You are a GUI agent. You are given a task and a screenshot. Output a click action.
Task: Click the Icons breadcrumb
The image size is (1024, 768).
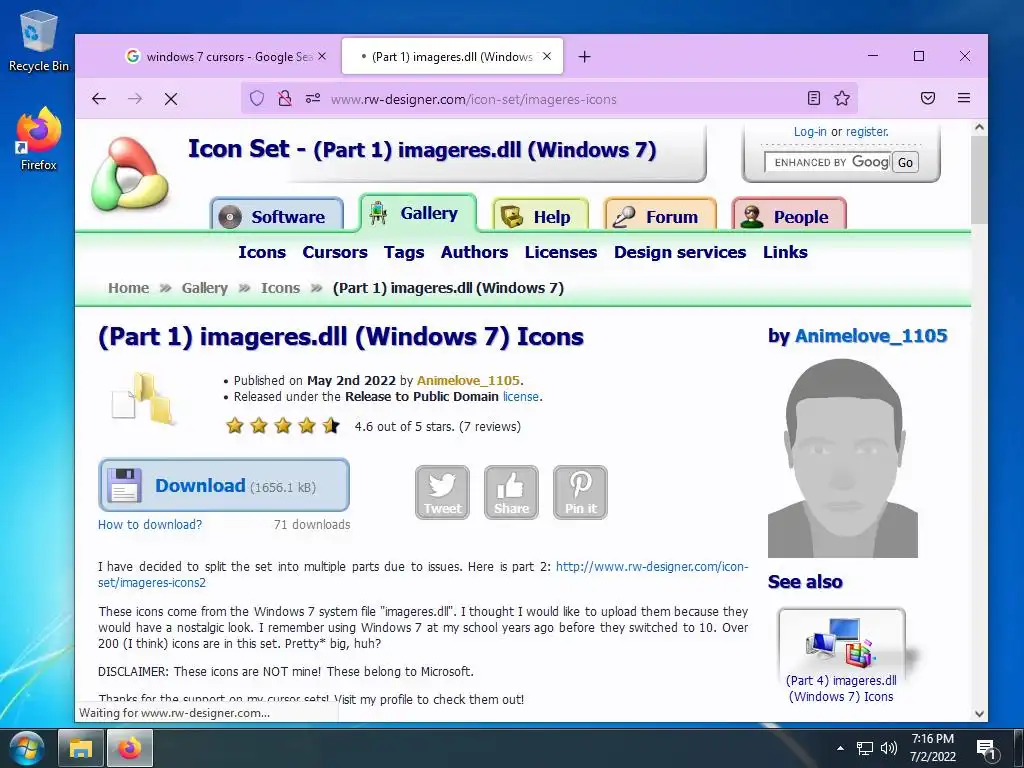click(281, 288)
